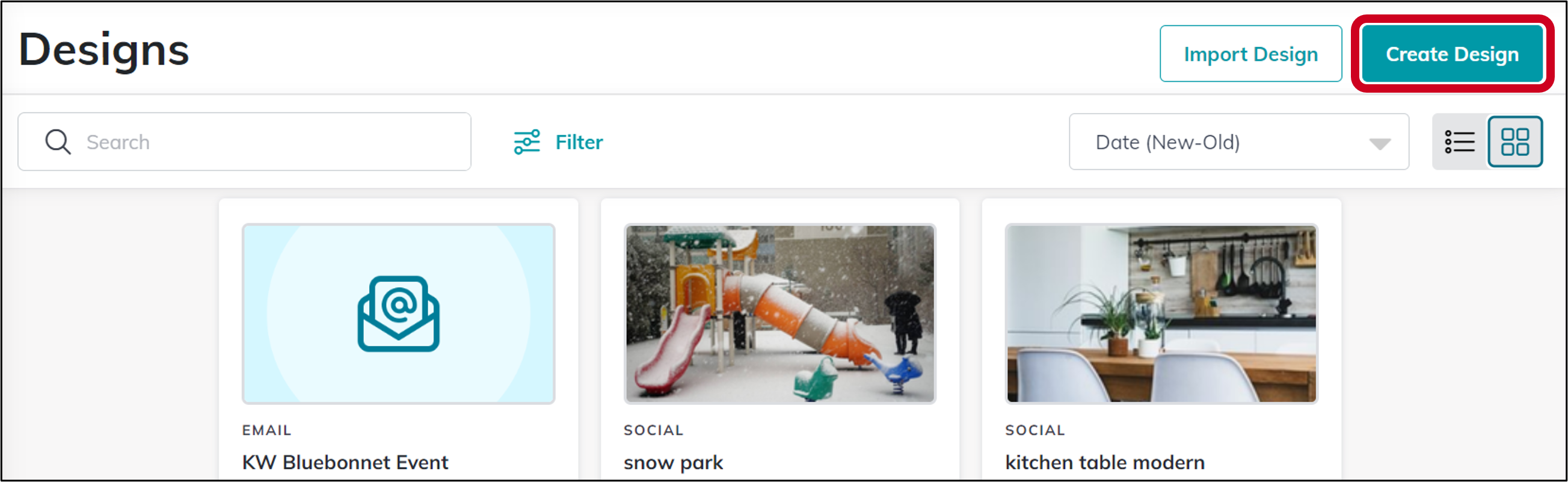Select the KW Bluebonnet Event title
The height and width of the screenshot is (482, 1568).
click(x=345, y=463)
